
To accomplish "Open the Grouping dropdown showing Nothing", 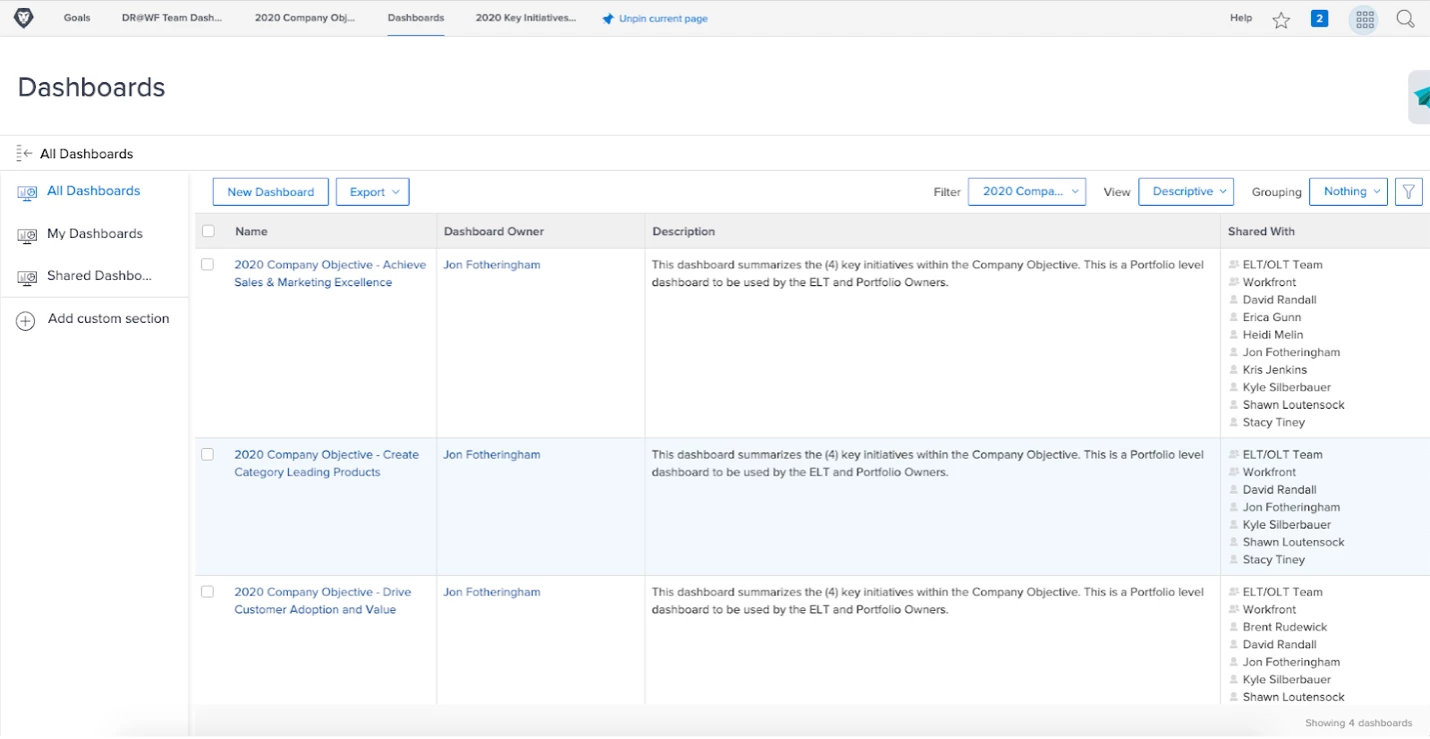I will click(x=1348, y=192).
